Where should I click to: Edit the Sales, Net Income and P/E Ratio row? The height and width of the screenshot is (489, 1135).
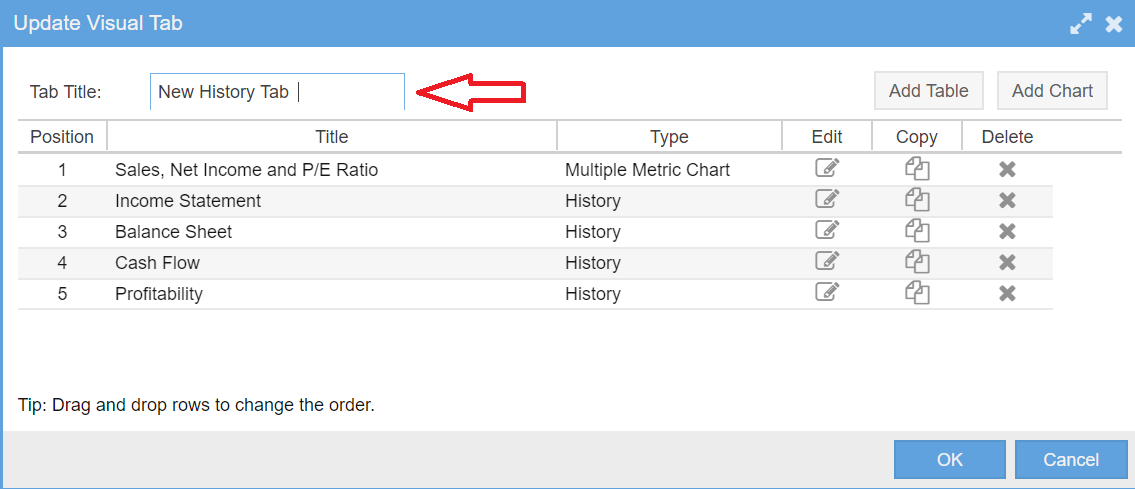(826, 169)
